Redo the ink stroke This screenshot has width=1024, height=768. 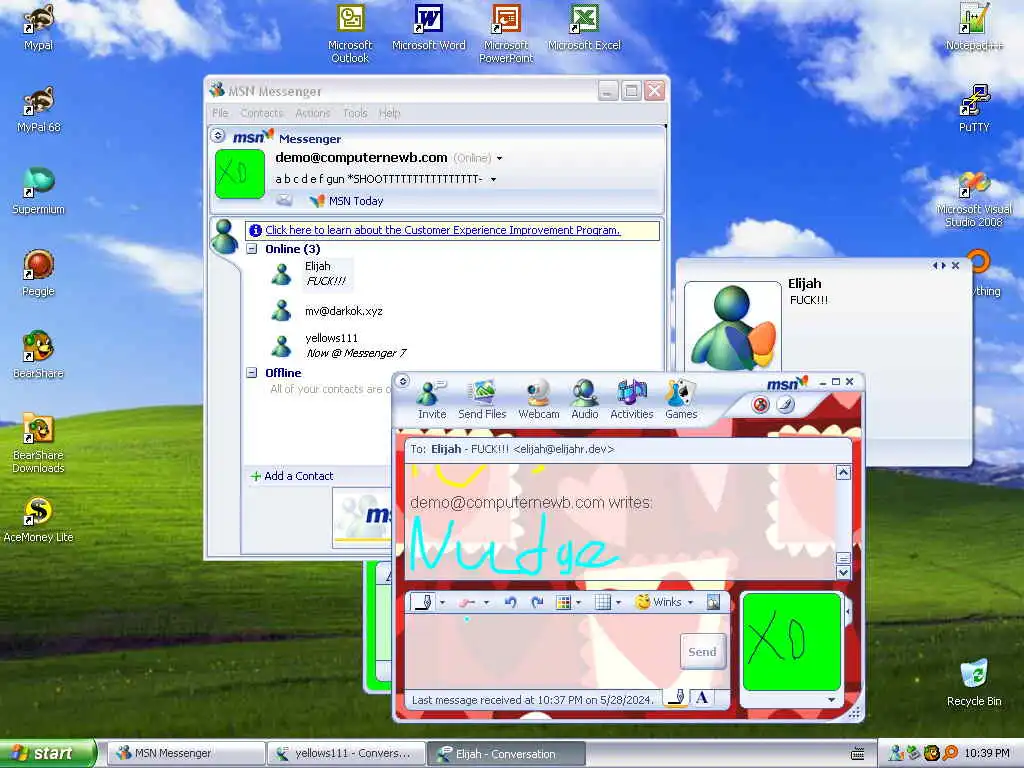click(537, 602)
